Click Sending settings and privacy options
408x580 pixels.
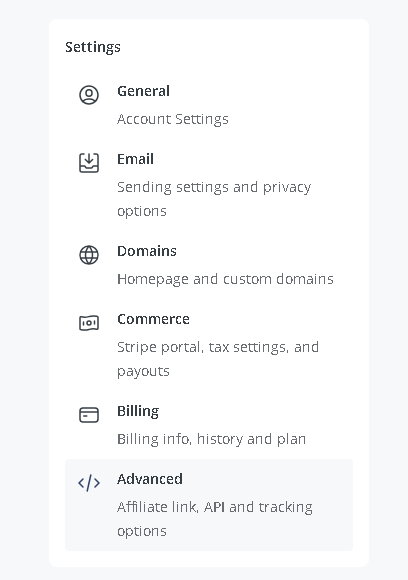[x=214, y=199]
